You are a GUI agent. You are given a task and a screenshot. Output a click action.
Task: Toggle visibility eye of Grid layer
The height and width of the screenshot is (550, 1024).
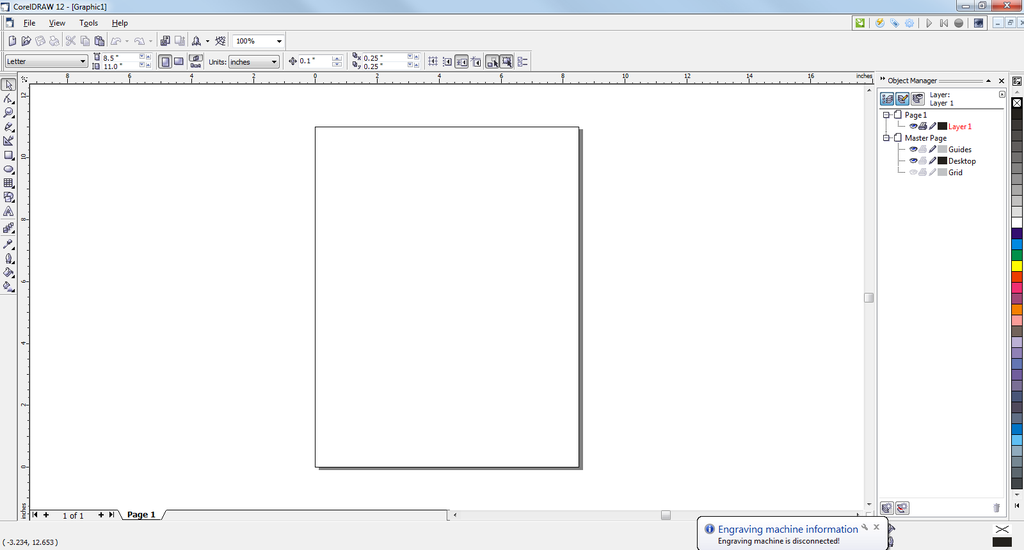coord(913,172)
